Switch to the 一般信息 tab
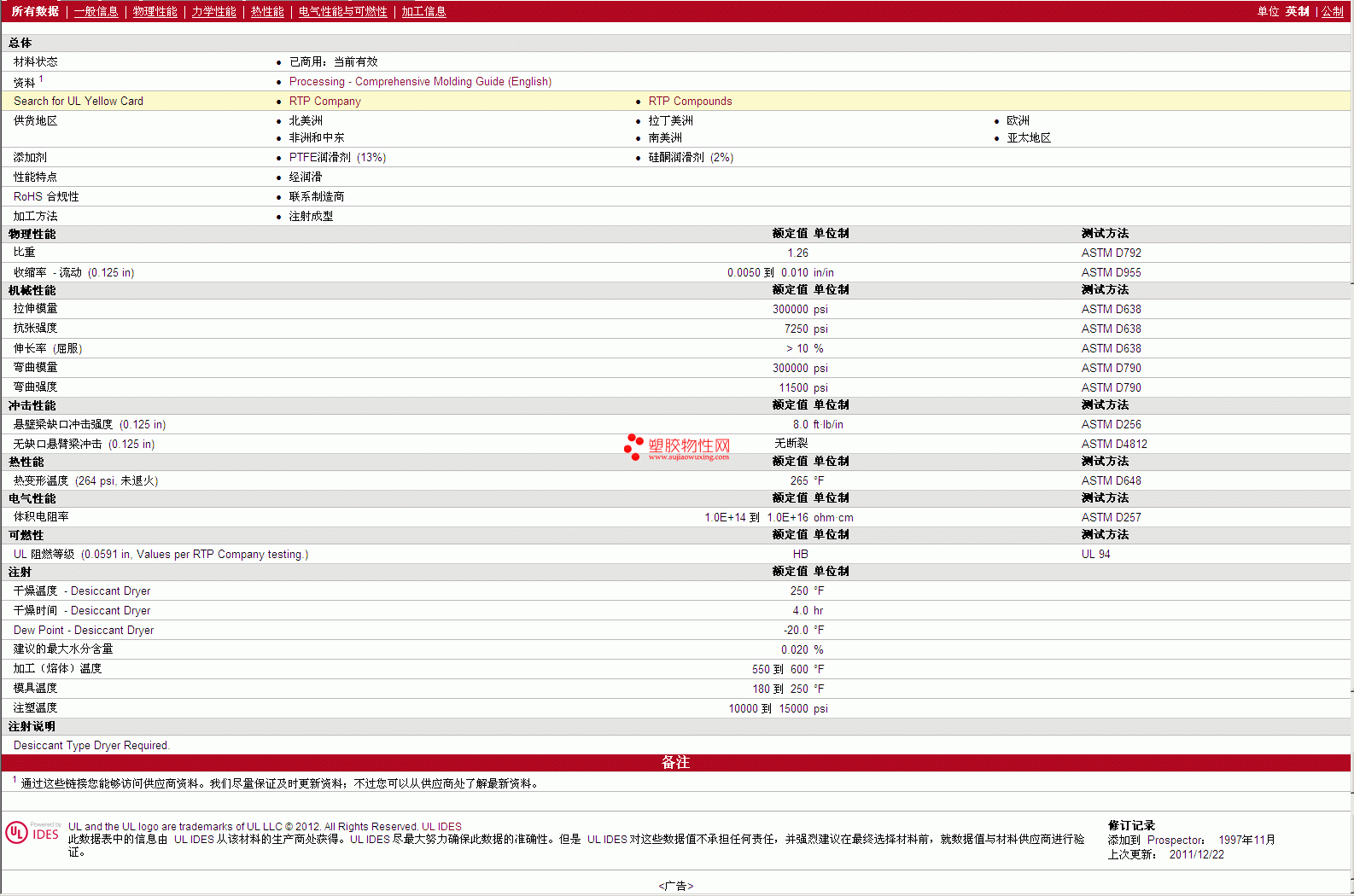Viewport: 1354px width, 896px height. pos(96,11)
